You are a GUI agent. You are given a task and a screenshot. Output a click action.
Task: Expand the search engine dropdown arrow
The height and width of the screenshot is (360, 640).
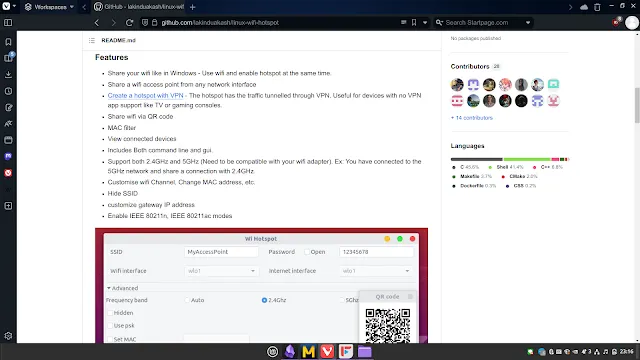tap(528, 22)
